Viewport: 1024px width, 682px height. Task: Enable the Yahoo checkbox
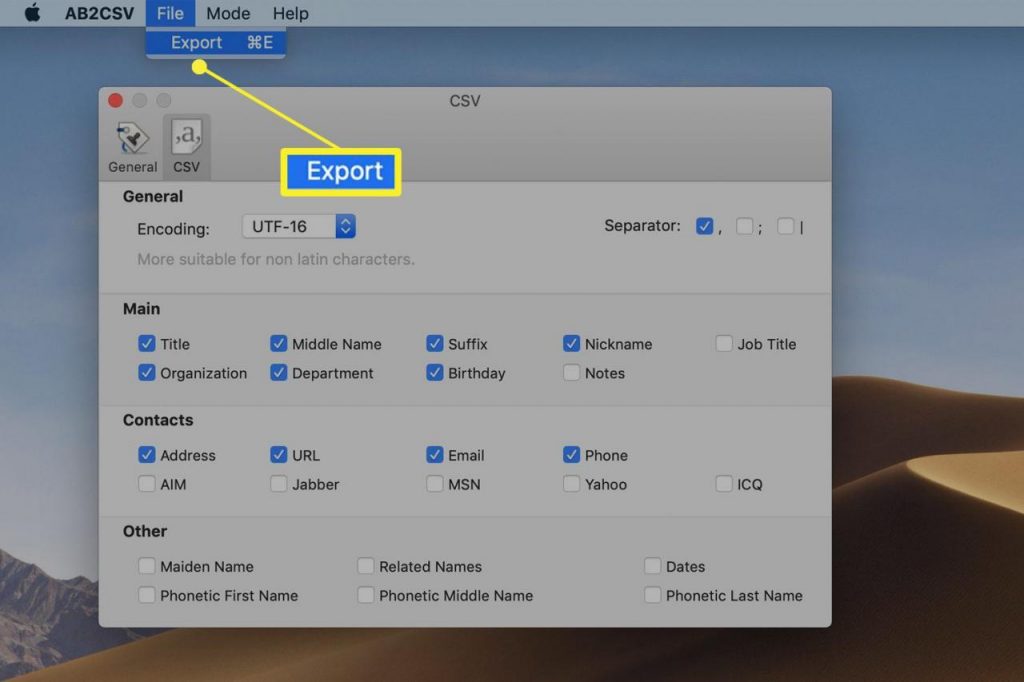571,484
